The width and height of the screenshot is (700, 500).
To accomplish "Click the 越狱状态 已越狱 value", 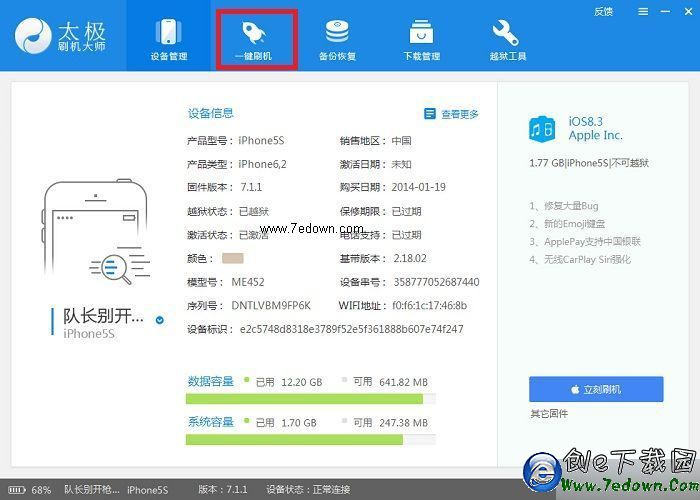I will click(254, 211).
